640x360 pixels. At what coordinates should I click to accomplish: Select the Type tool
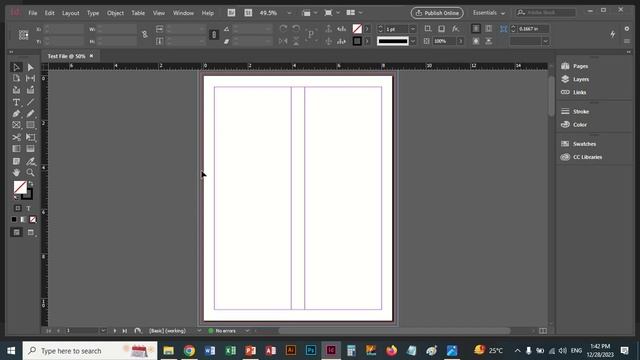(x=16, y=102)
